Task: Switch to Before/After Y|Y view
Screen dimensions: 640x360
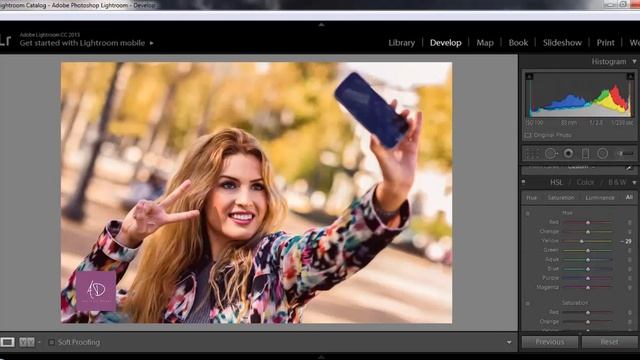Action: 27,342
